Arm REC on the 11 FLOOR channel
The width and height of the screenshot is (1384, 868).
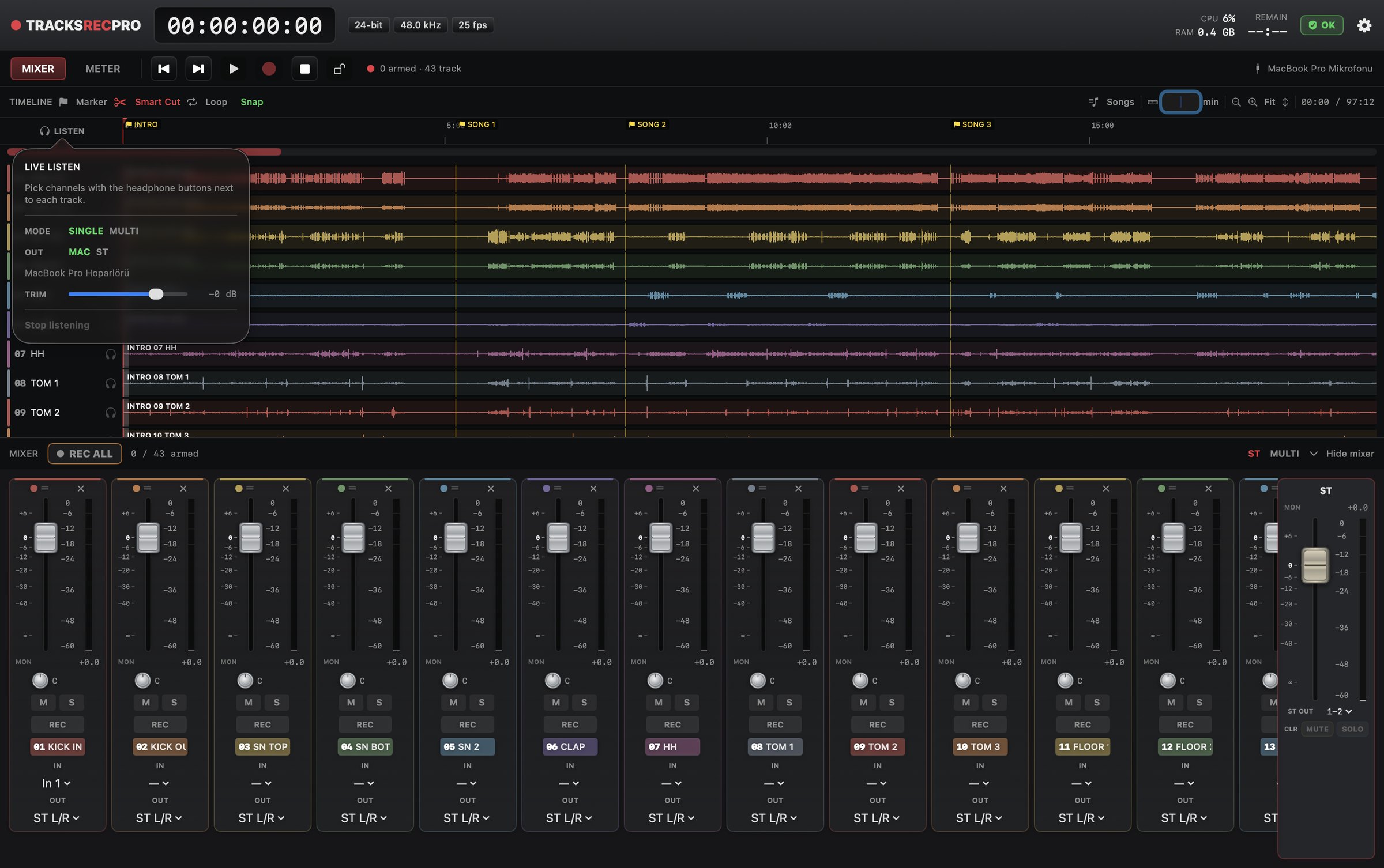point(1082,724)
